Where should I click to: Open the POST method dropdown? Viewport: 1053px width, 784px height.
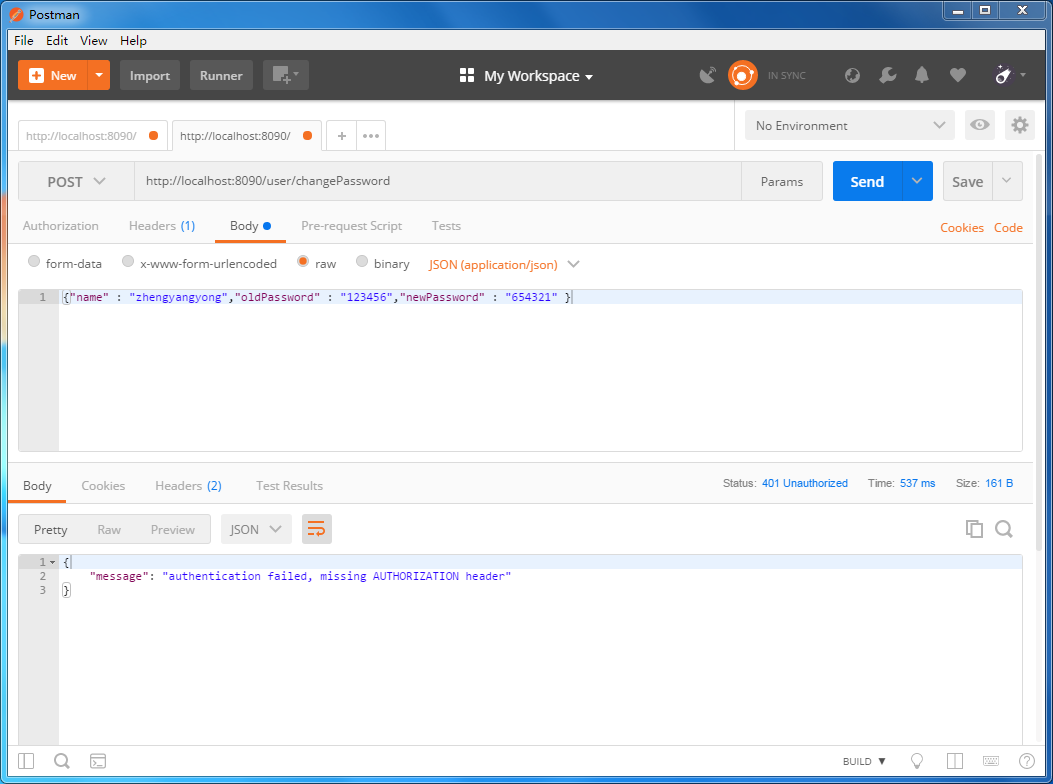click(76, 182)
